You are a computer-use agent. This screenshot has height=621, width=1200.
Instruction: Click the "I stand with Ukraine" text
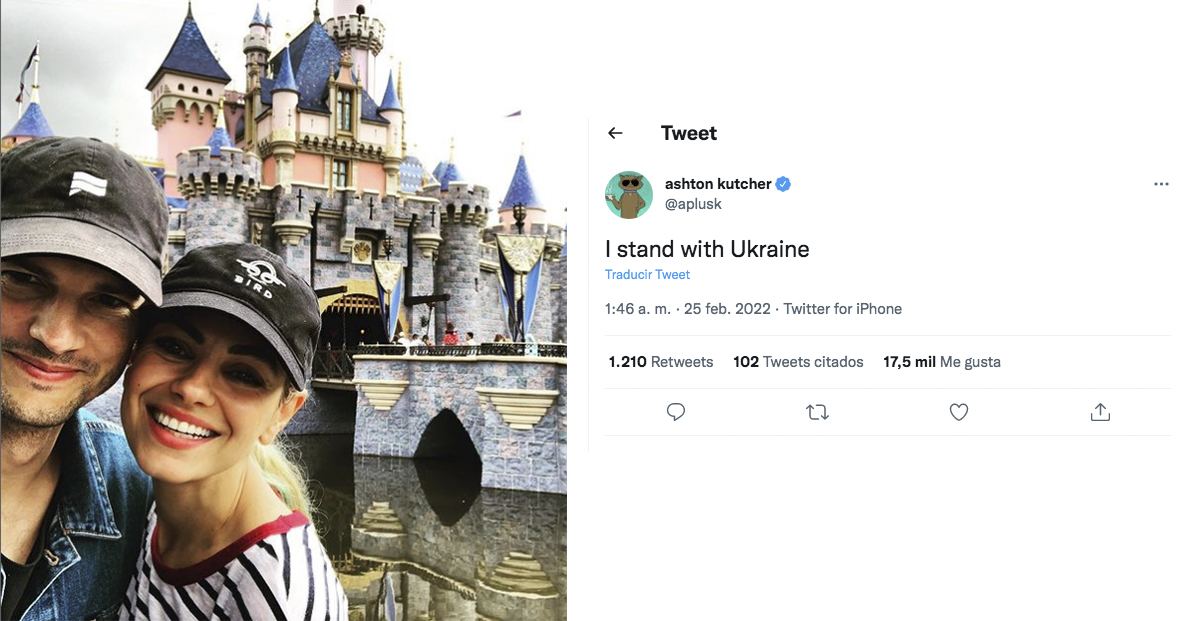707,248
